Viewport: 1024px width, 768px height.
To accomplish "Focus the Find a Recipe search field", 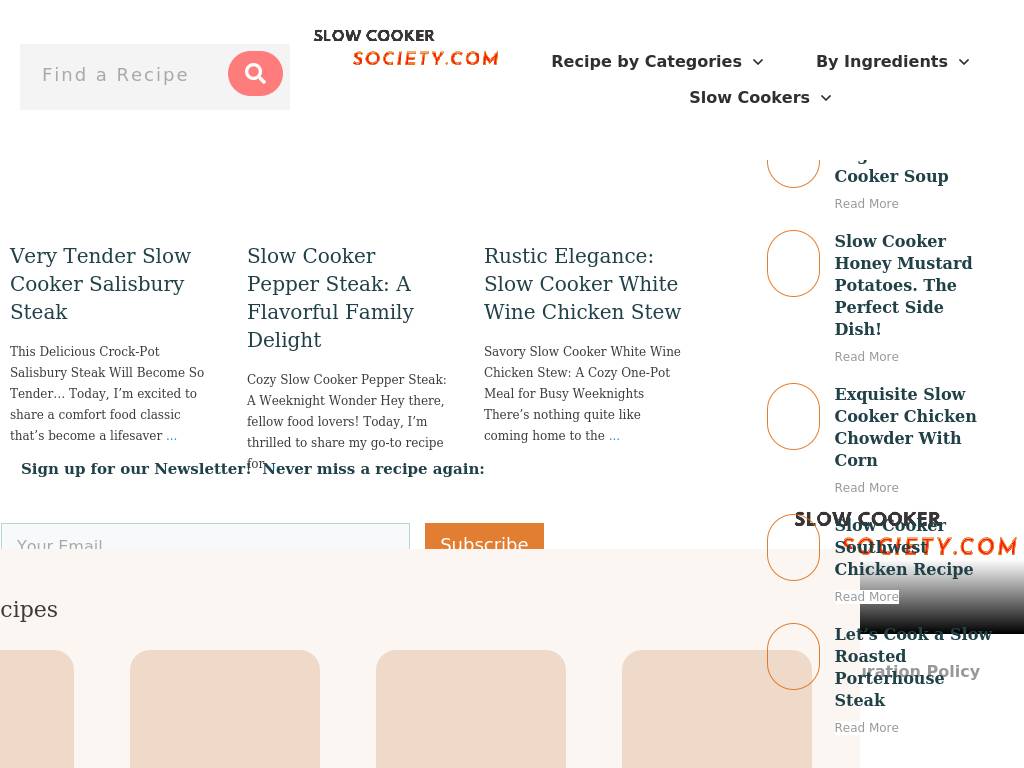I will [122, 75].
